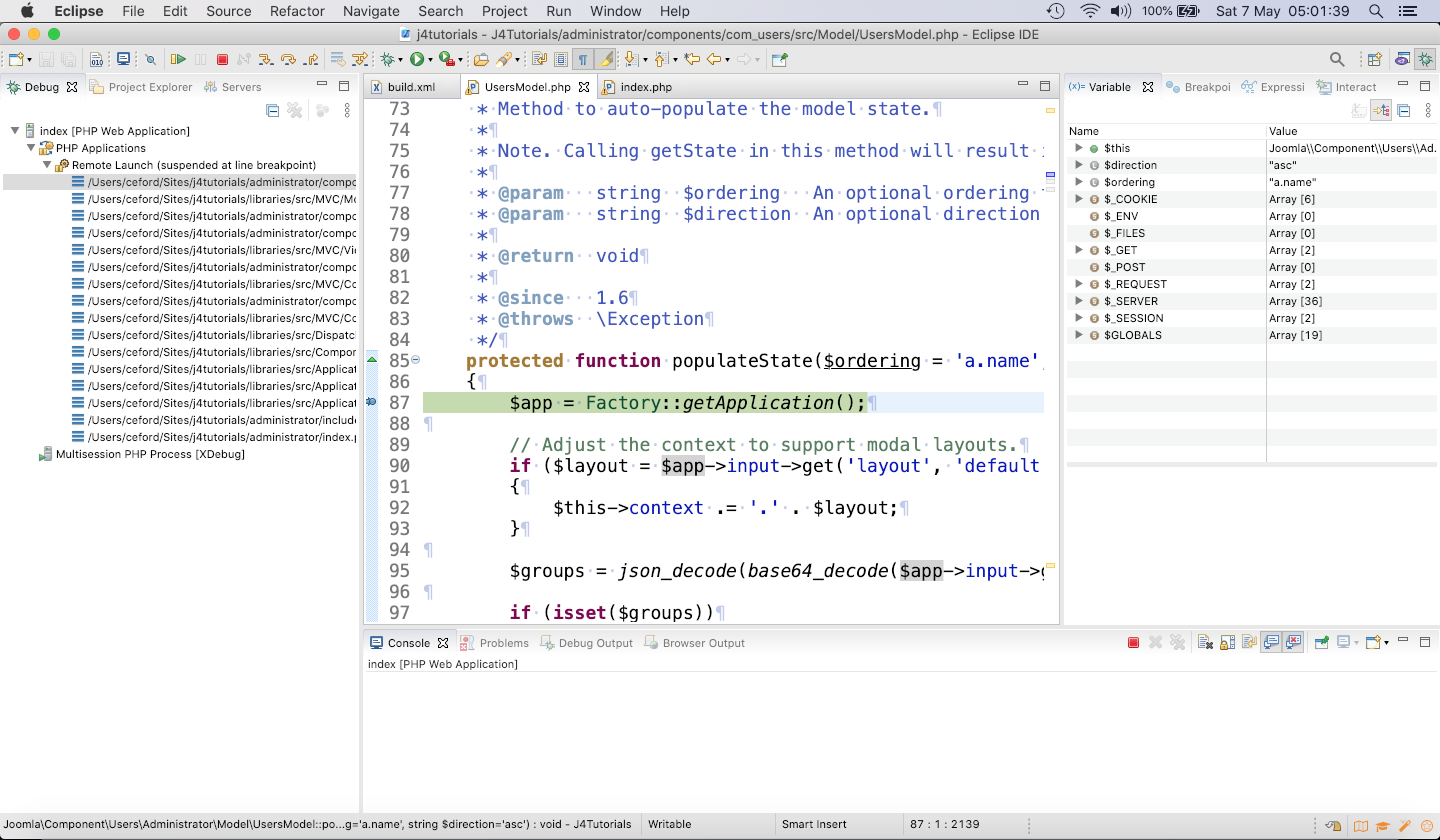The image size is (1440, 840).
Task: Toggle Block Selection Mode in the toolbar
Action: coord(561,60)
